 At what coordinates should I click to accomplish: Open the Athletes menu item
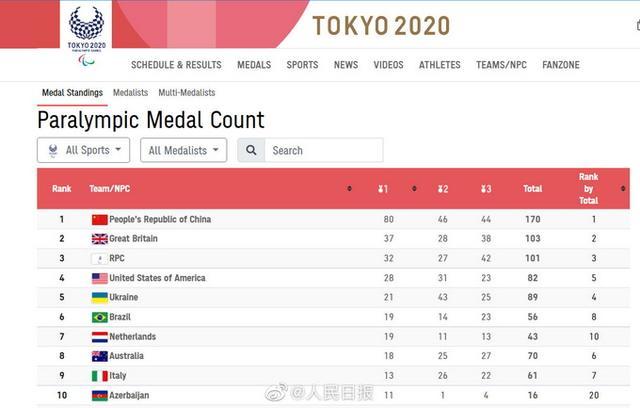click(x=440, y=65)
